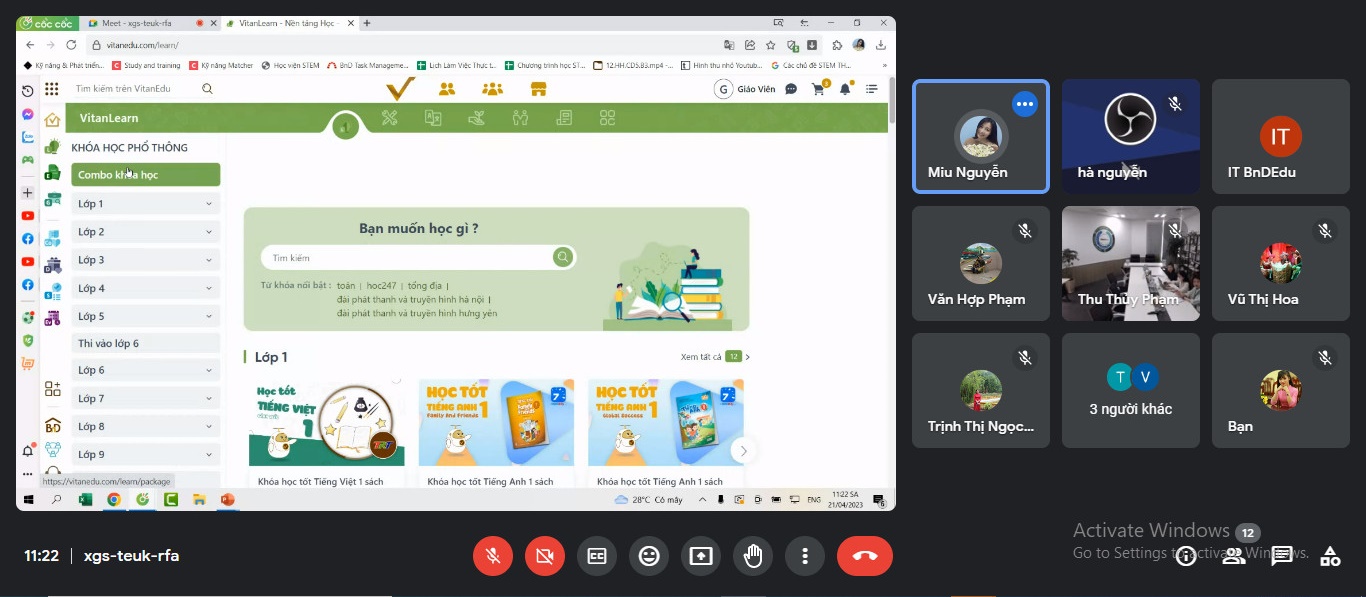Unmute the microphone in Meet controls
Screen dimensions: 1366x597
[493, 556]
